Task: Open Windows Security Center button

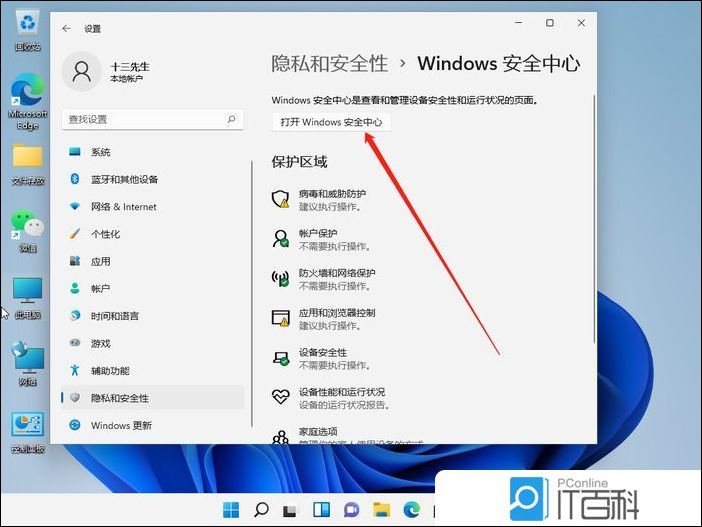Action: [x=331, y=122]
